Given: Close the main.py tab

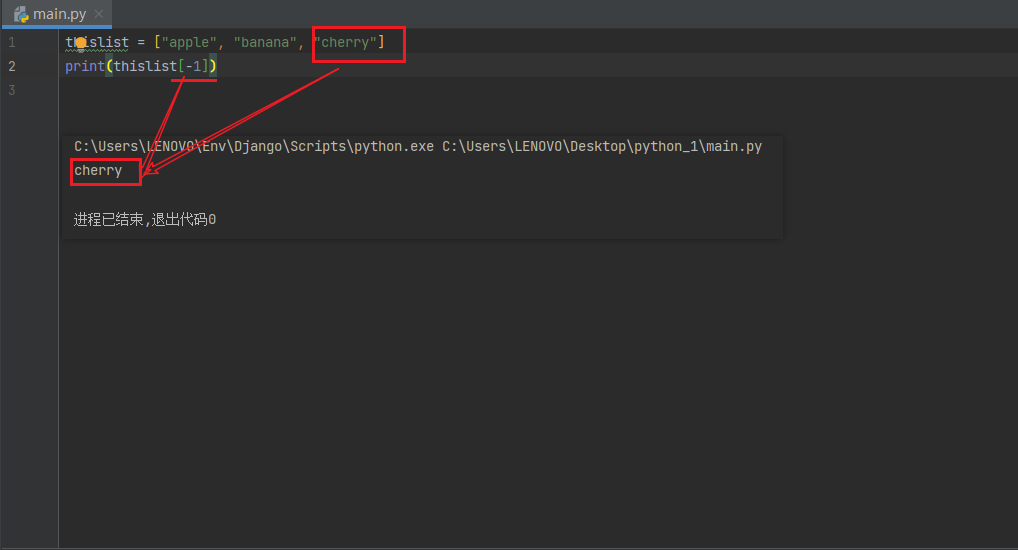Looking at the screenshot, I should 99,14.
